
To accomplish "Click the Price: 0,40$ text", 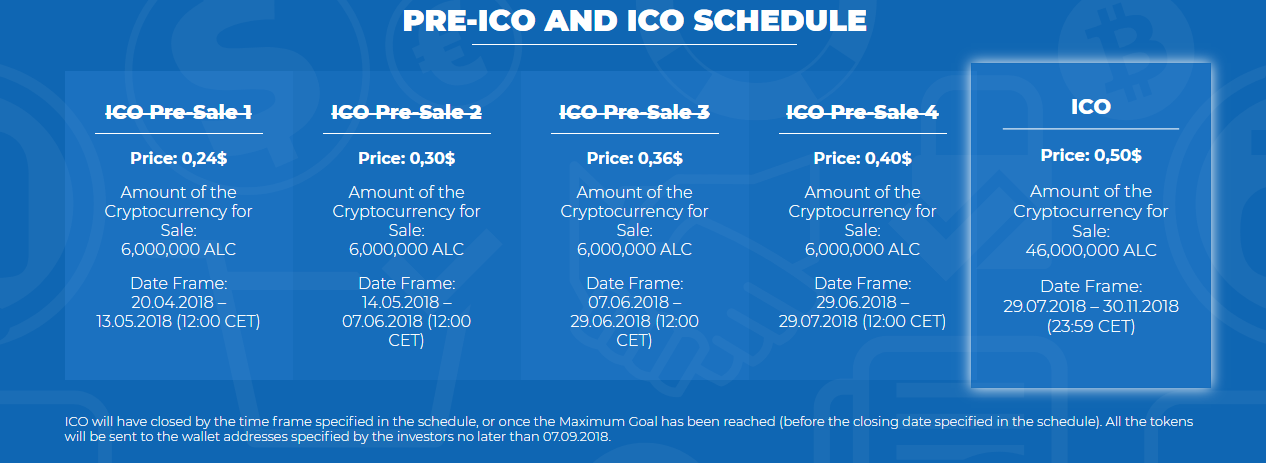I will click(862, 158).
